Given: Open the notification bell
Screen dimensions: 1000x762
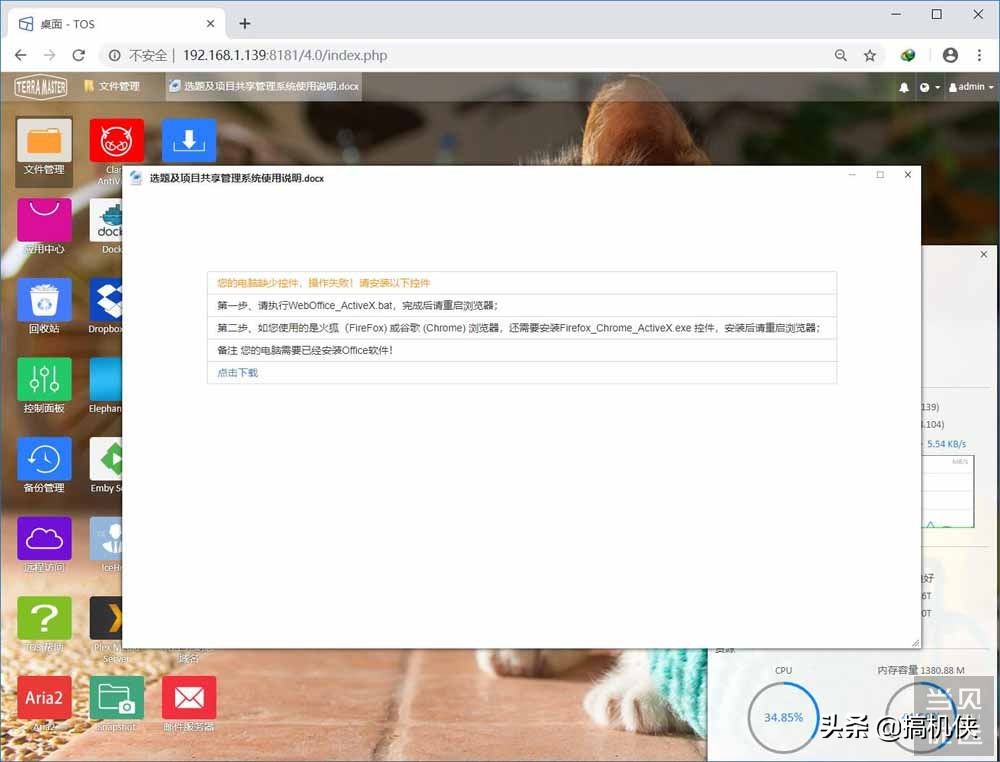Looking at the screenshot, I should click(905, 87).
